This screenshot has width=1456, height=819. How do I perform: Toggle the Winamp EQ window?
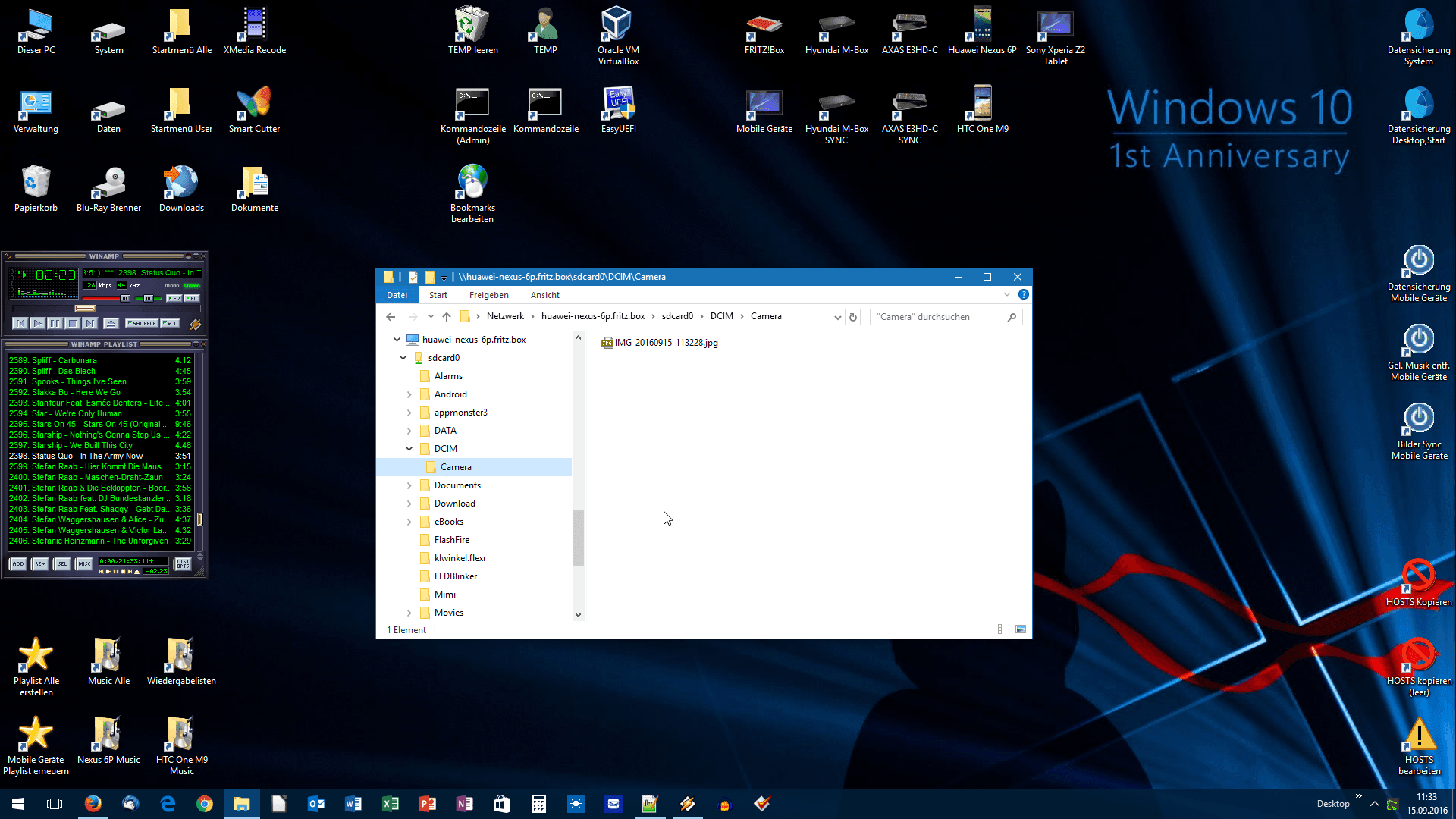[174, 298]
